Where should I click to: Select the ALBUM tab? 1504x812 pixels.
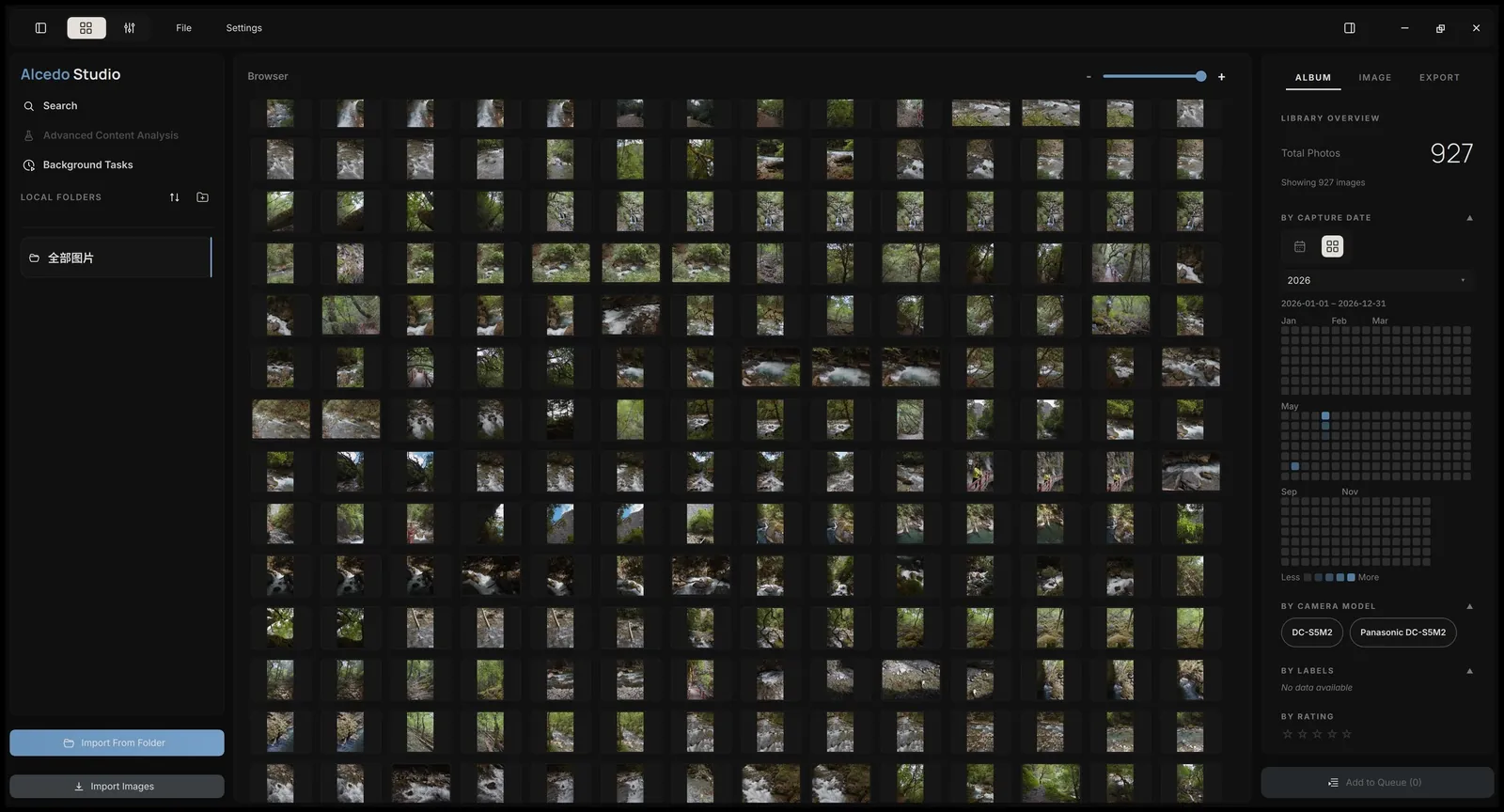tap(1312, 78)
